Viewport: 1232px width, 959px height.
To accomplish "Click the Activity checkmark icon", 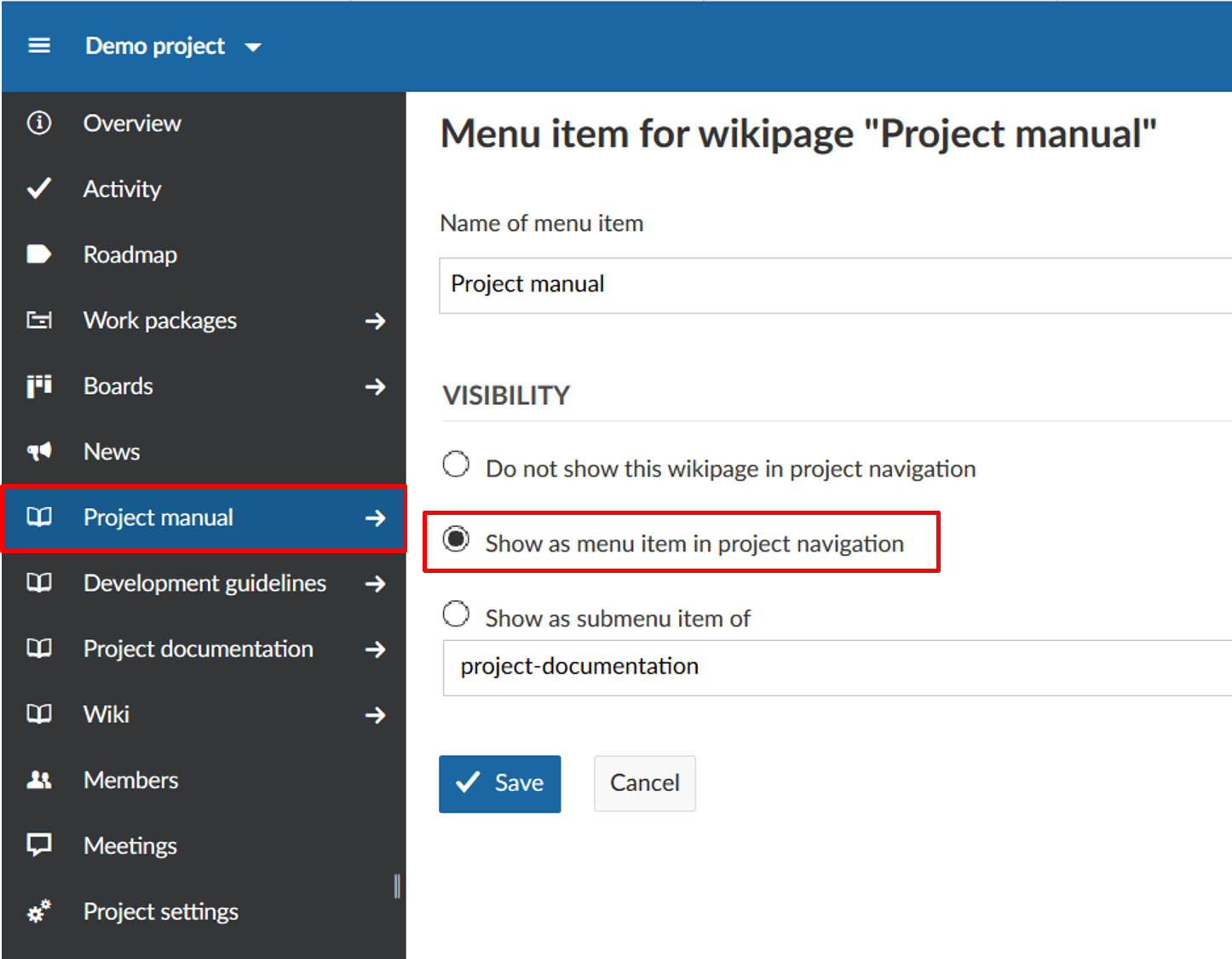I will tap(39, 188).
